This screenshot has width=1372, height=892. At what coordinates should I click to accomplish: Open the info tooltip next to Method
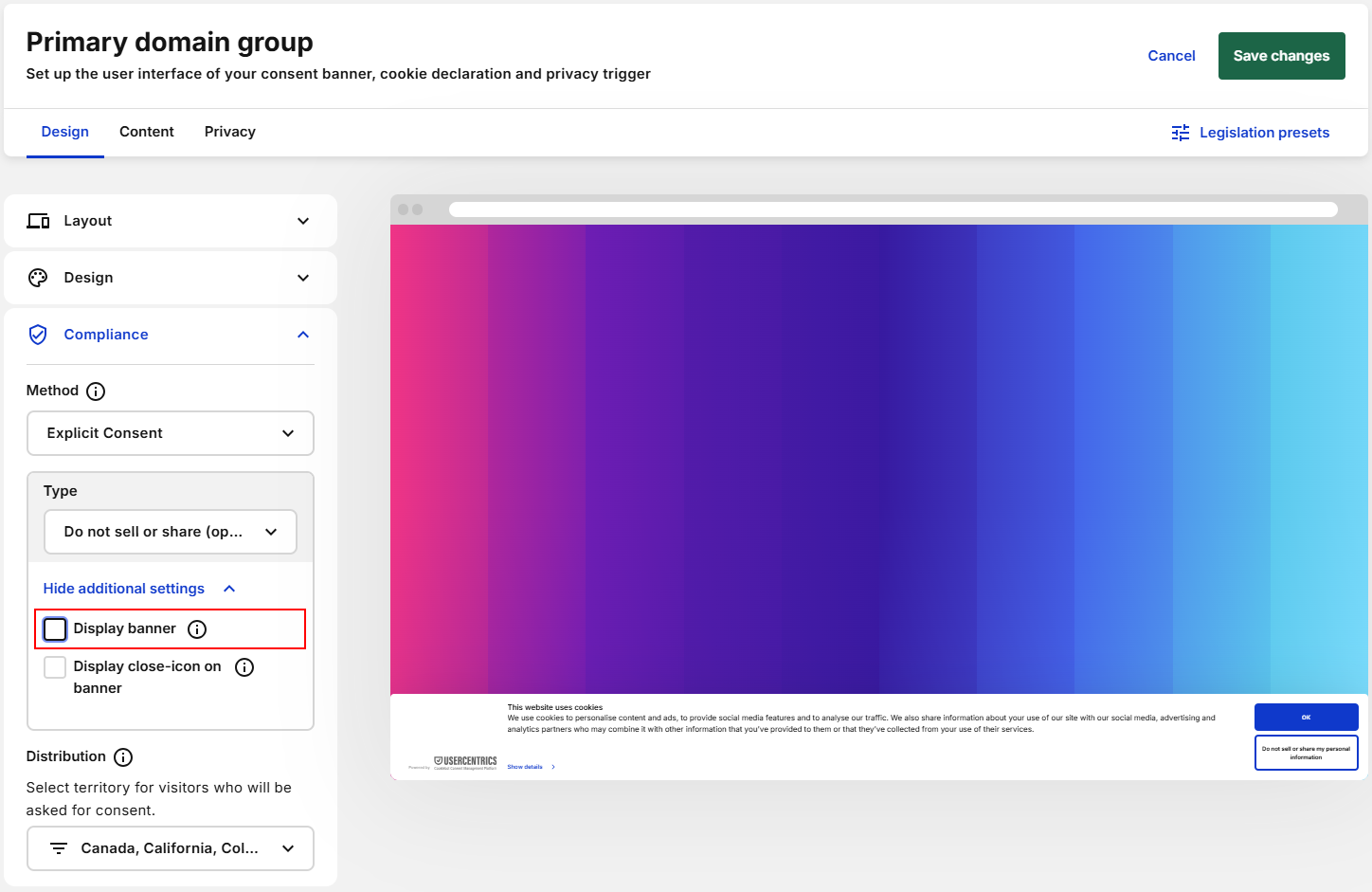click(x=96, y=391)
